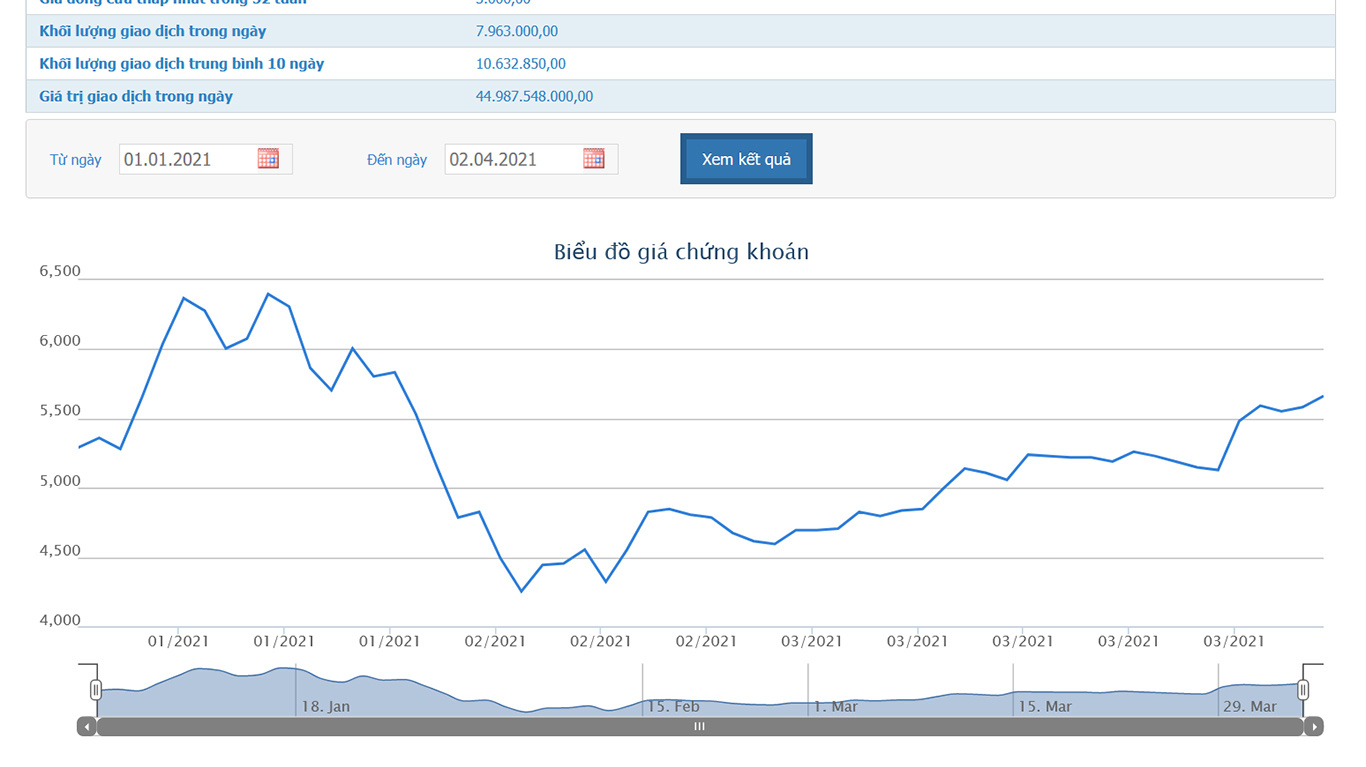Select the 15. Feb marker in navigator
1366x767 pixels.
tap(673, 706)
